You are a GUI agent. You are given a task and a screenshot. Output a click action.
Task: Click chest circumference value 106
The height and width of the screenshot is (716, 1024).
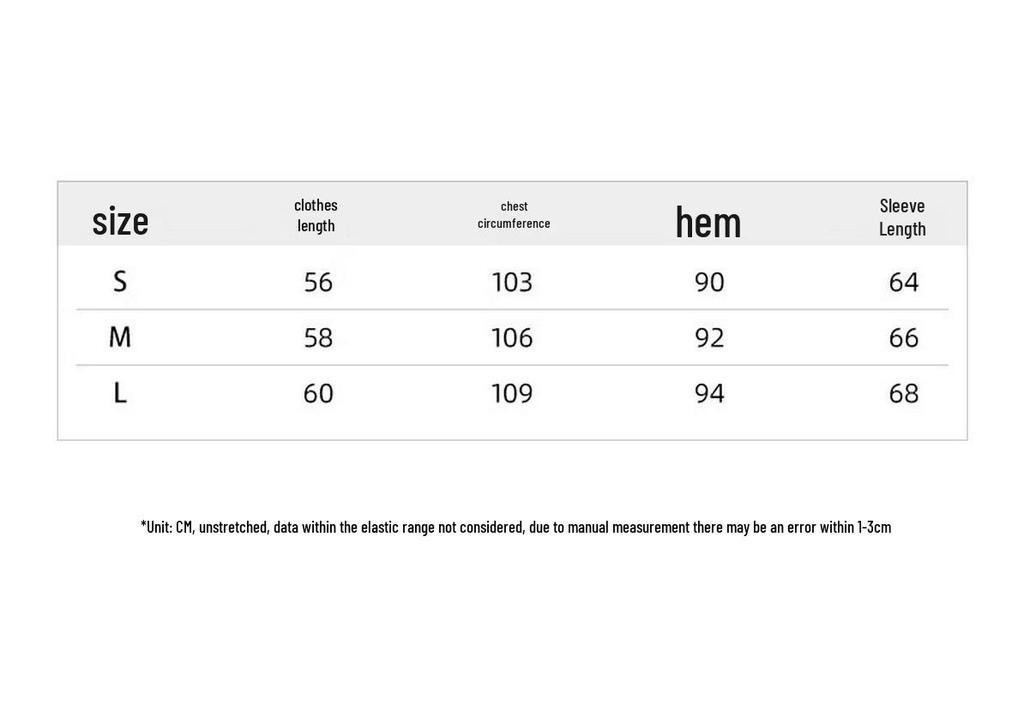512,338
